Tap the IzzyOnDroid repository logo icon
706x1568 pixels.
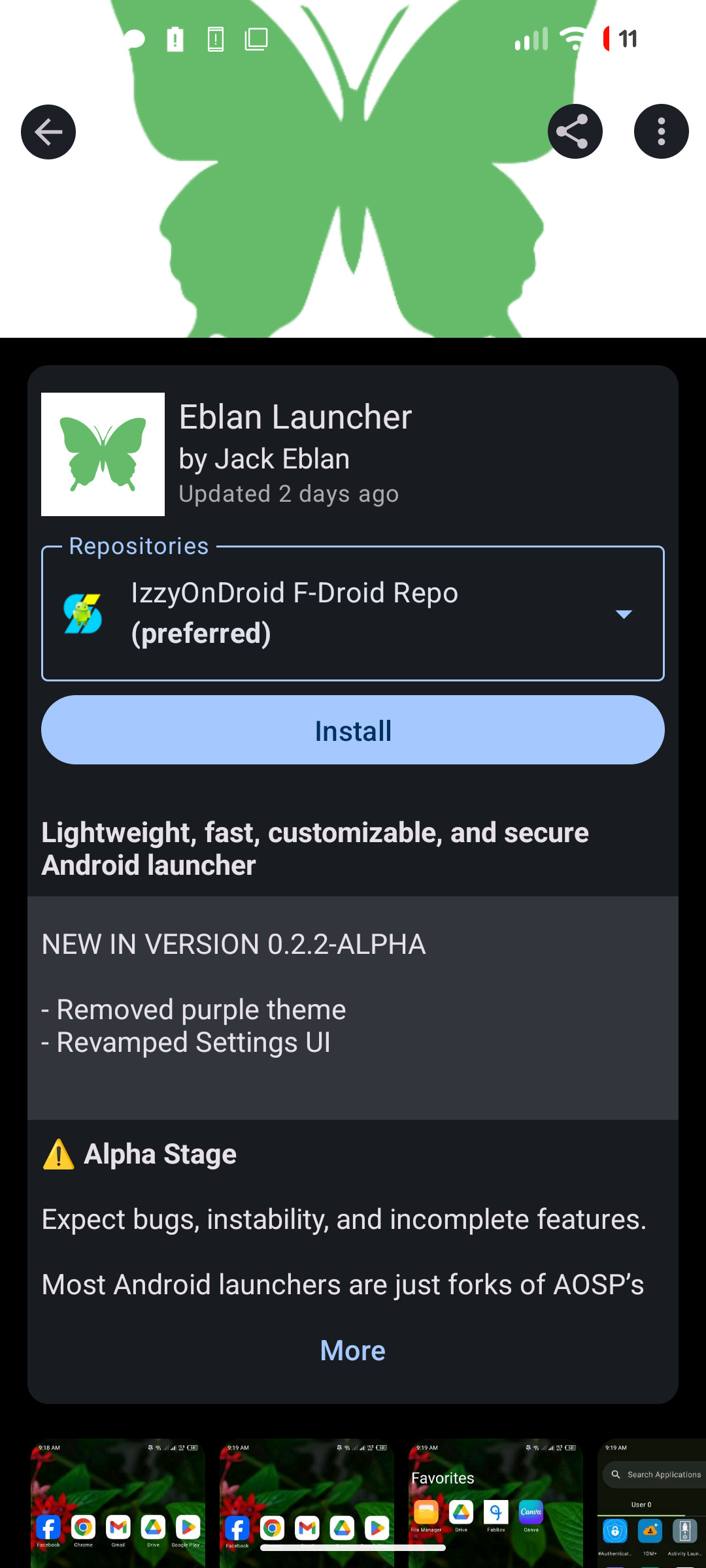coord(83,614)
